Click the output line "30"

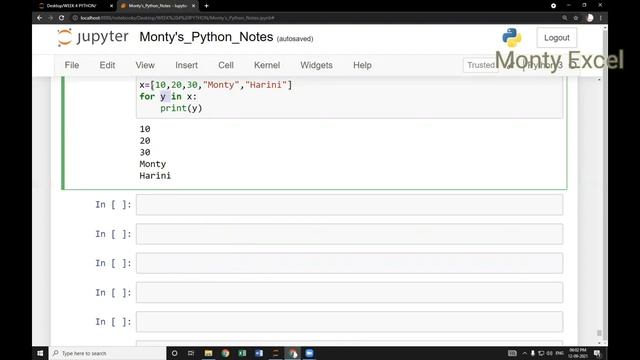click(145, 152)
